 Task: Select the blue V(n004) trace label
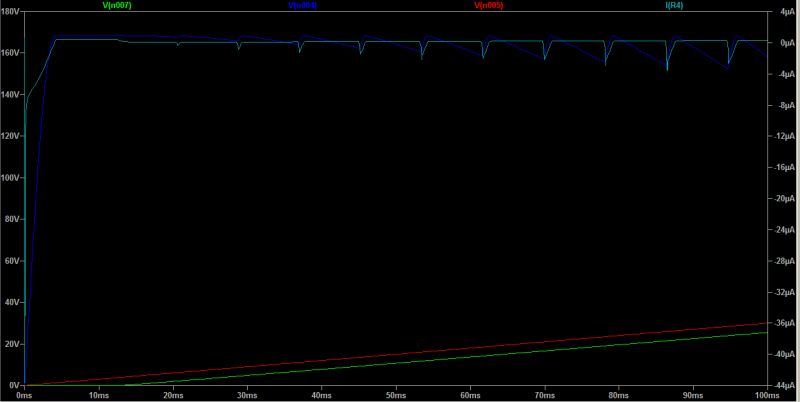click(303, 5)
